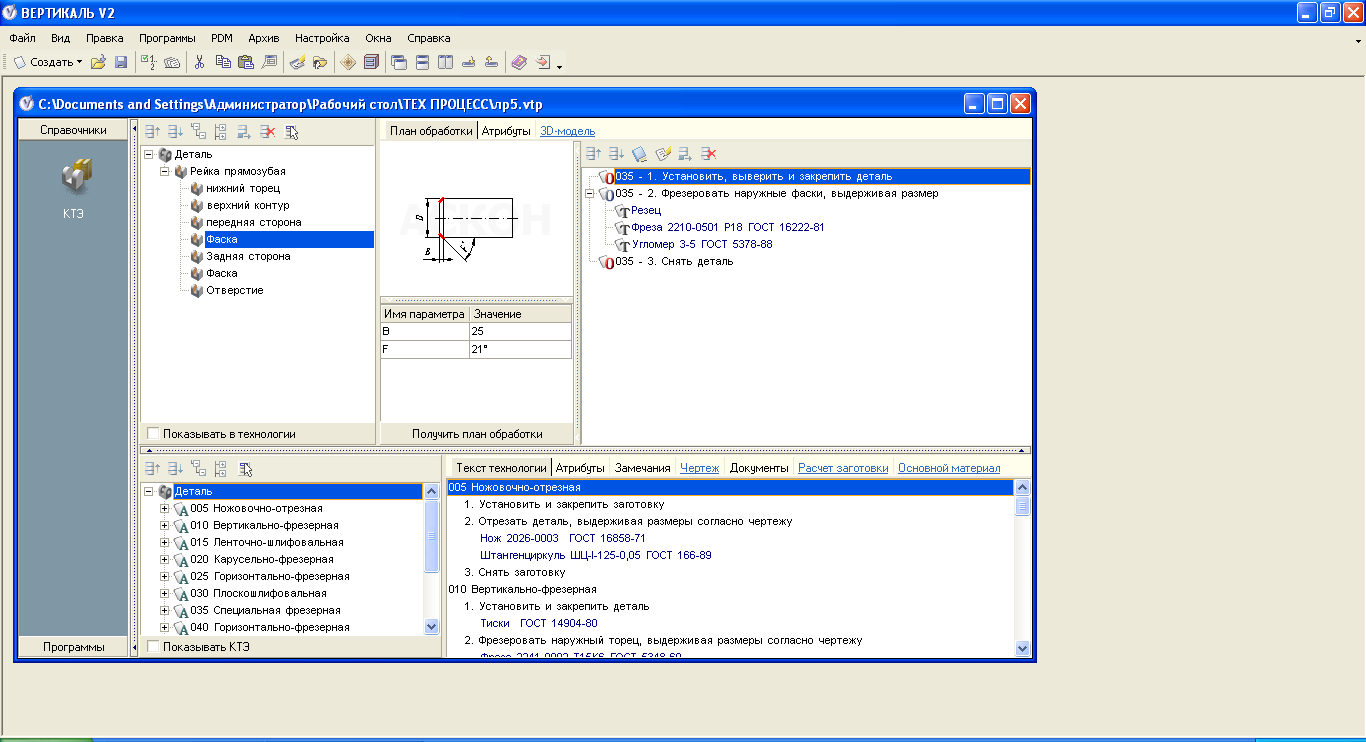This screenshot has width=1366, height=742.
Task: Enable the Показывать в технологии checkbox
Action: [x=153, y=434]
